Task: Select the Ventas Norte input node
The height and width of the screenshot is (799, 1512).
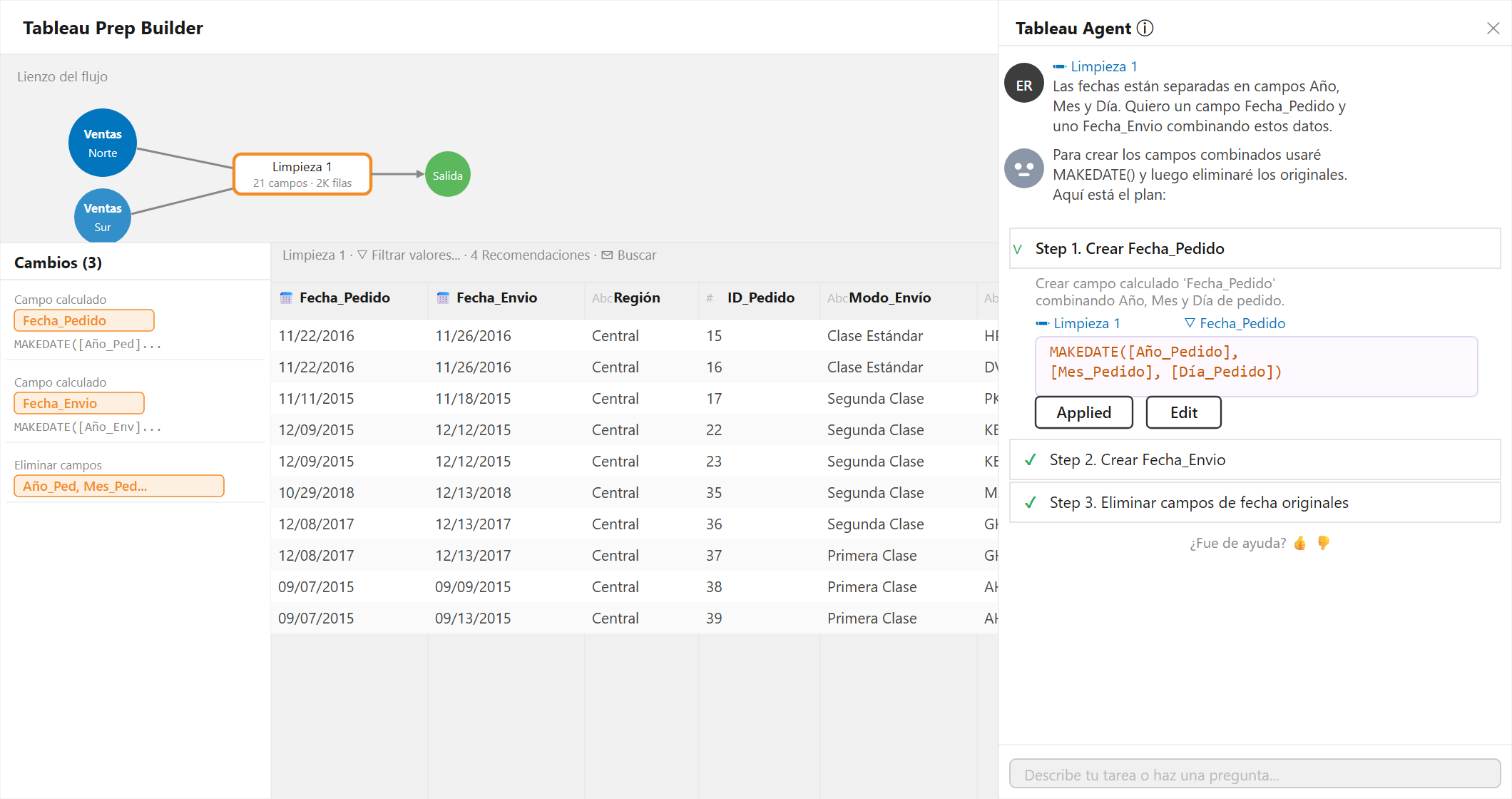Action: coord(103,143)
